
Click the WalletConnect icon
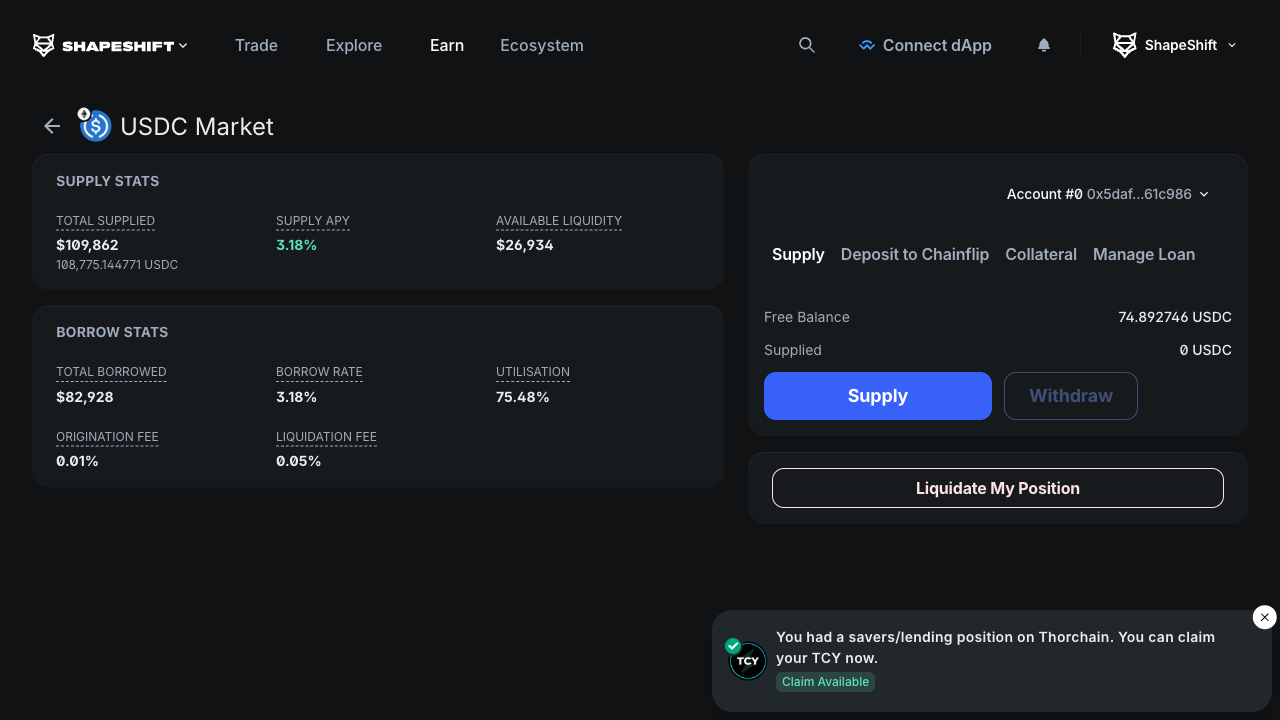tap(867, 45)
